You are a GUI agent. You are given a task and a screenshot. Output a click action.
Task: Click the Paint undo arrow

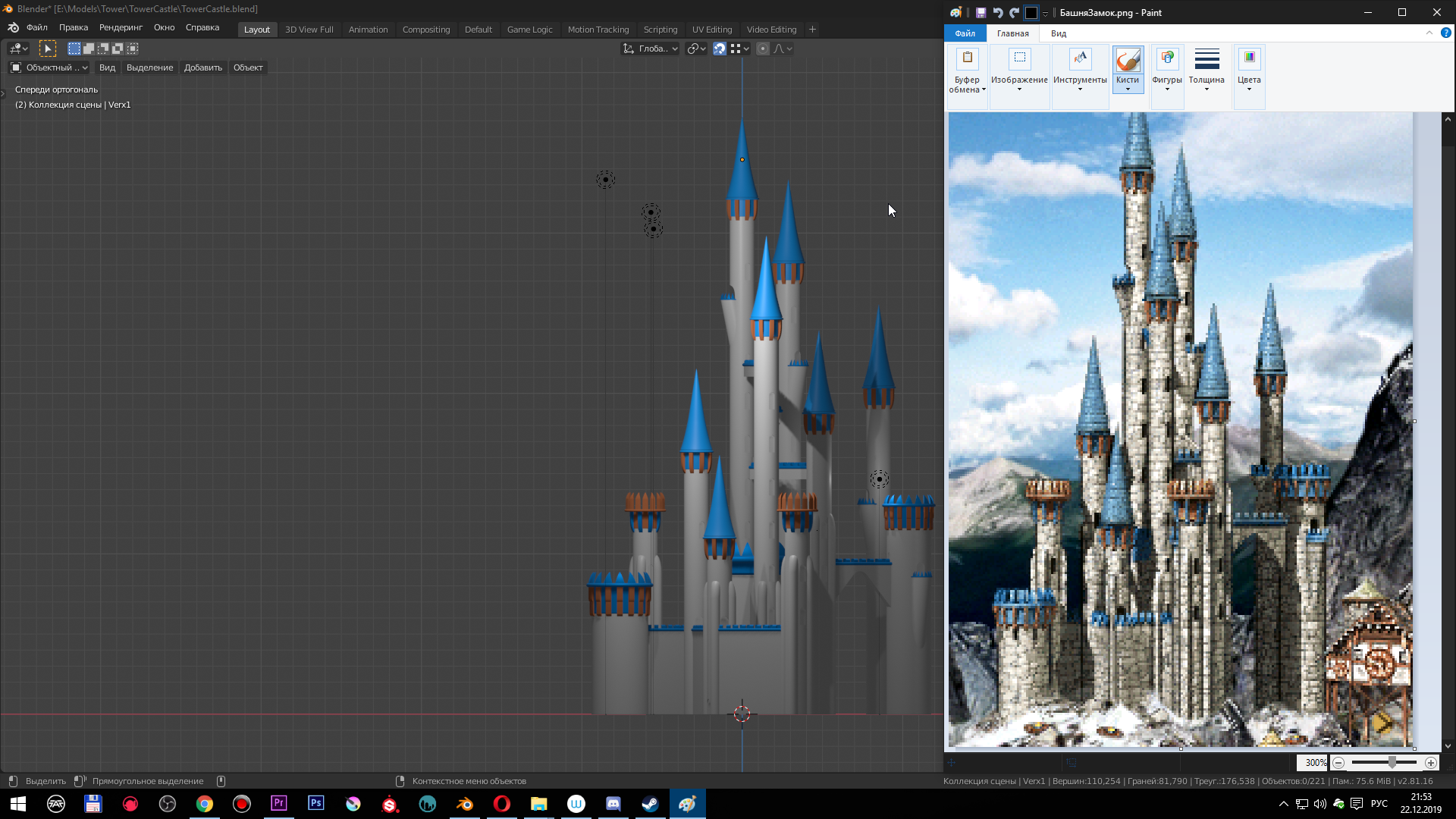click(x=997, y=13)
